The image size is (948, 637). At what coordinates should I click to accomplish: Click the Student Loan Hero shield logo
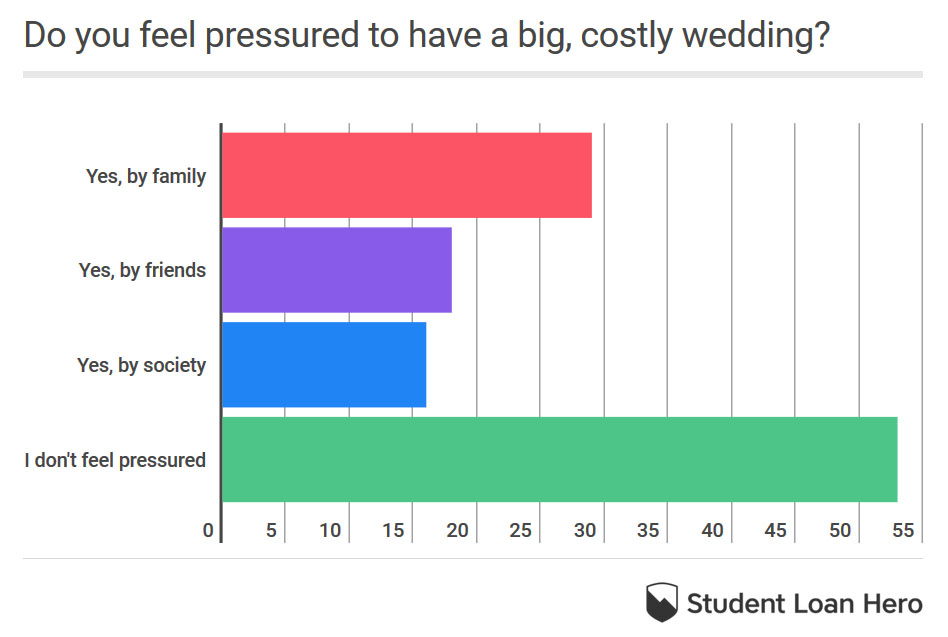click(662, 601)
